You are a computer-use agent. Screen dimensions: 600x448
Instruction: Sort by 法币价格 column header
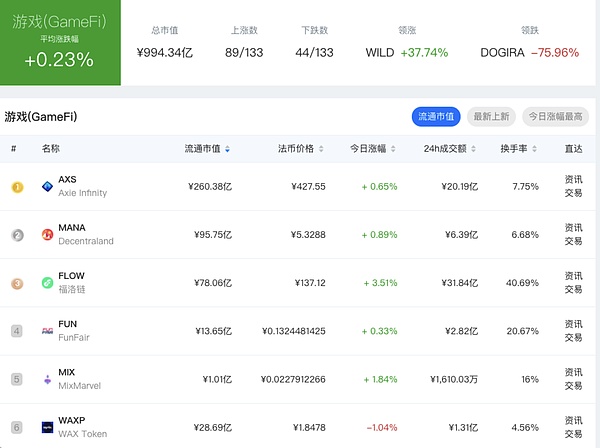tap(301, 149)
